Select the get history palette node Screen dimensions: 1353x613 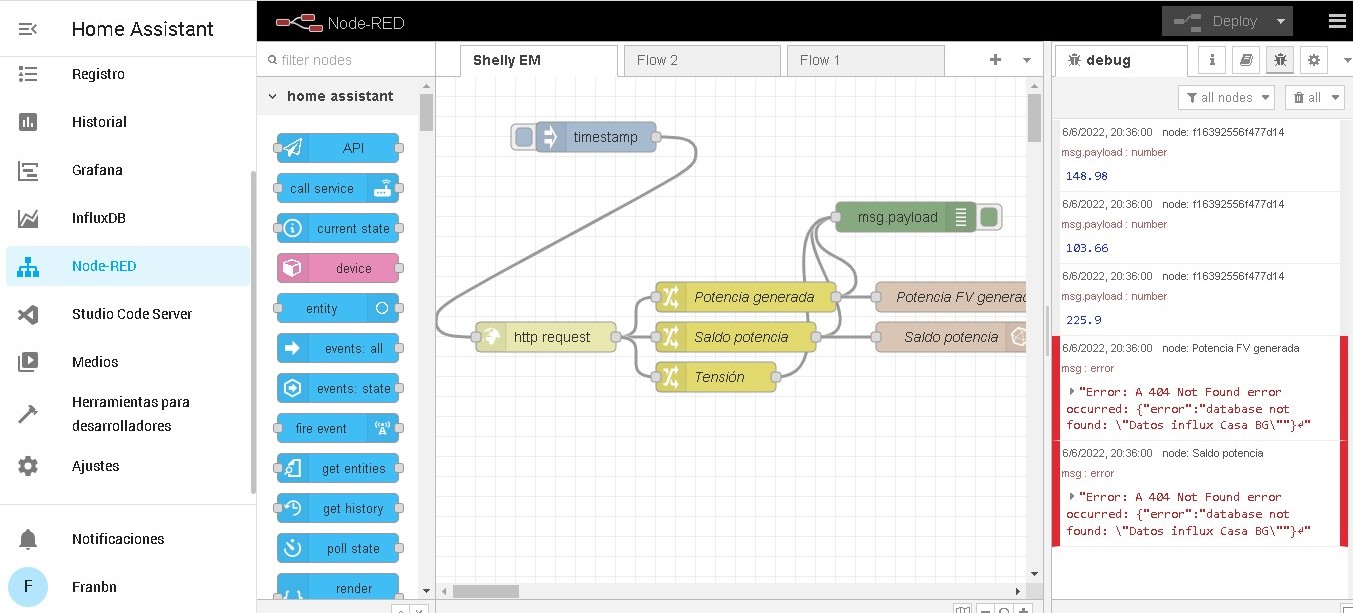pyautogui.click(x=338, y=508)
